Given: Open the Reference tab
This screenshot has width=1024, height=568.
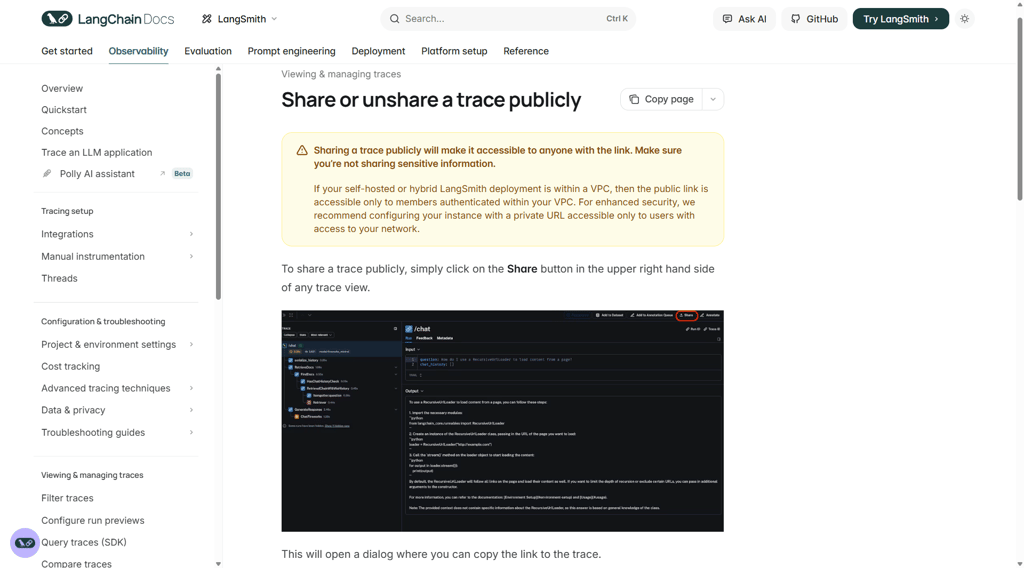Looking at the screenshot, I should click(x=526, y=51).
